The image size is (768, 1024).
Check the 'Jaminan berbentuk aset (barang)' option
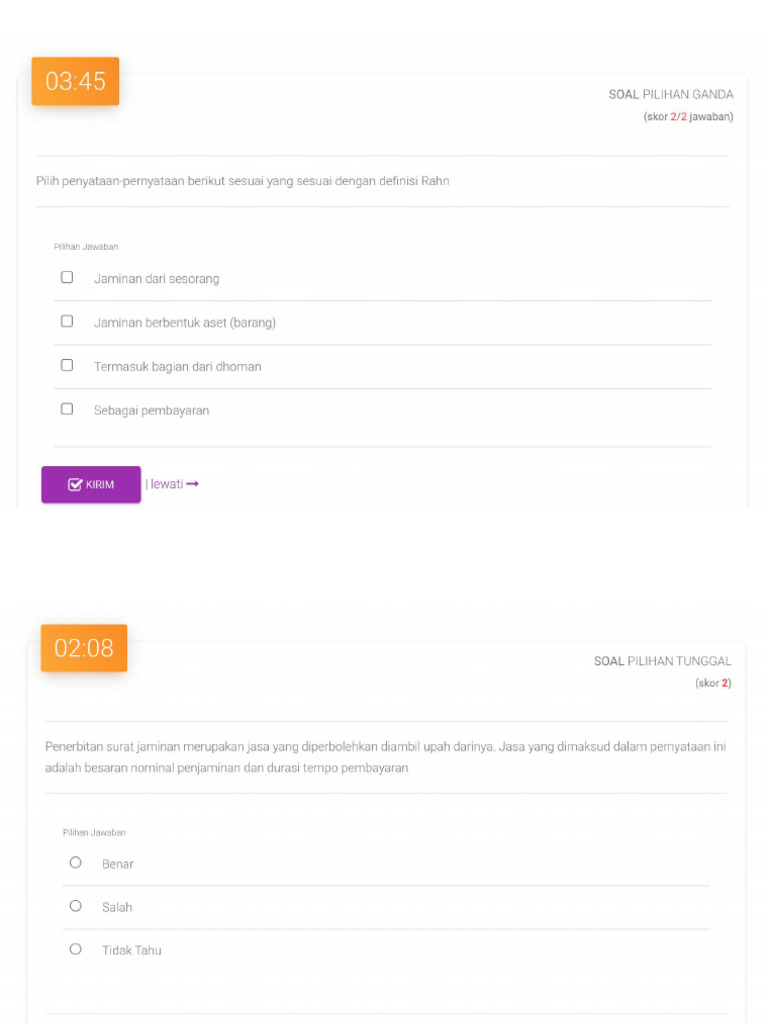click(67, 321)
